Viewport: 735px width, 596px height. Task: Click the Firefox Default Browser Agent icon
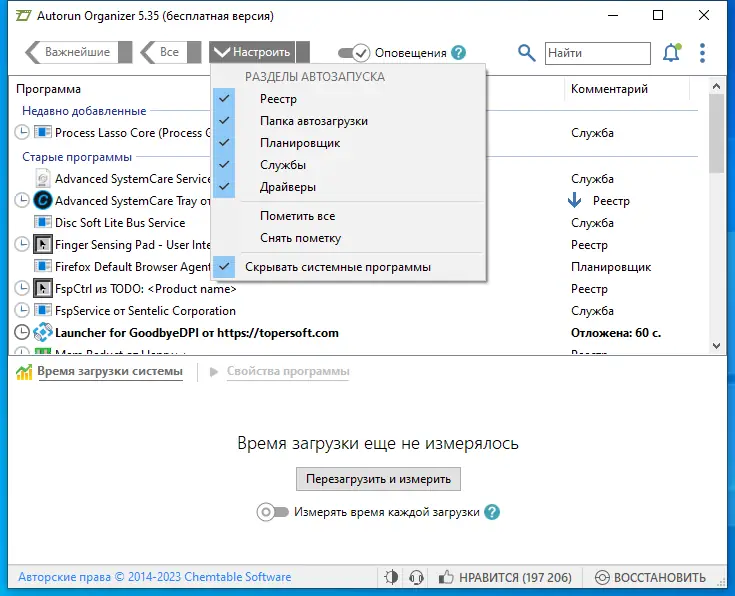point(43,266)
